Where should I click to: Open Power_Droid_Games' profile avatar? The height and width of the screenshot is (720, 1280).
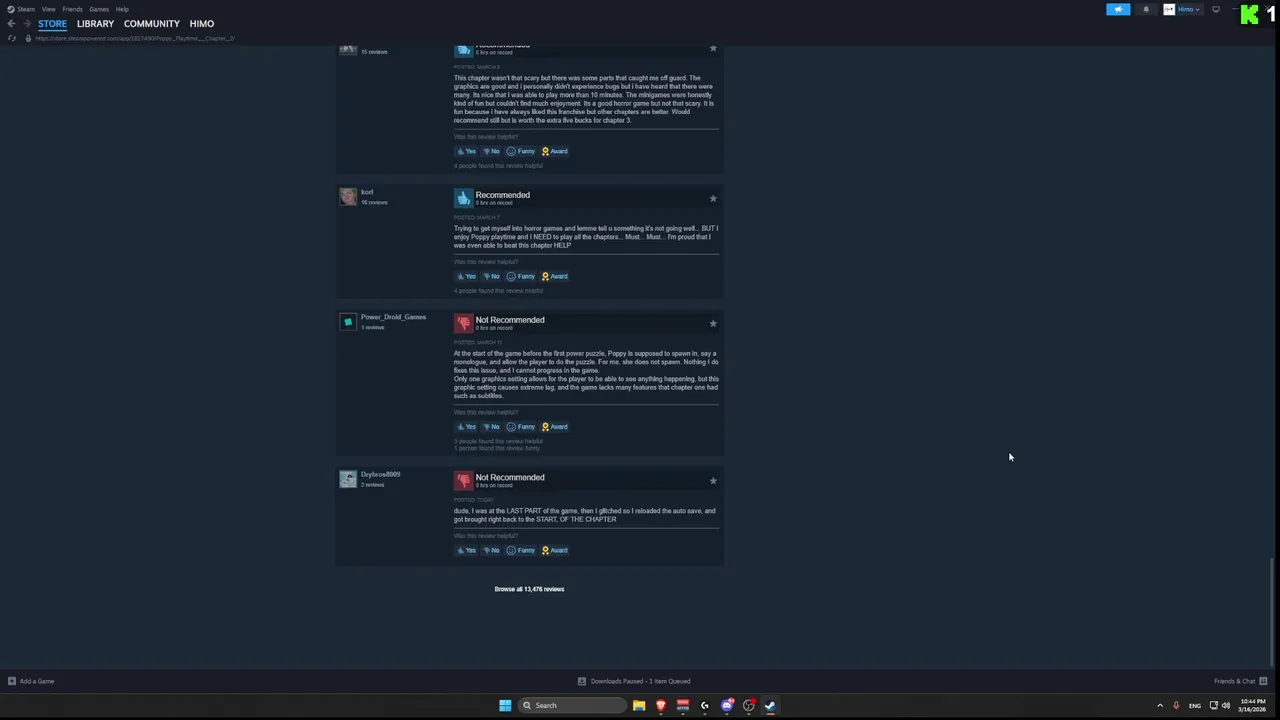pyautogui.click(x=348, y=322)
